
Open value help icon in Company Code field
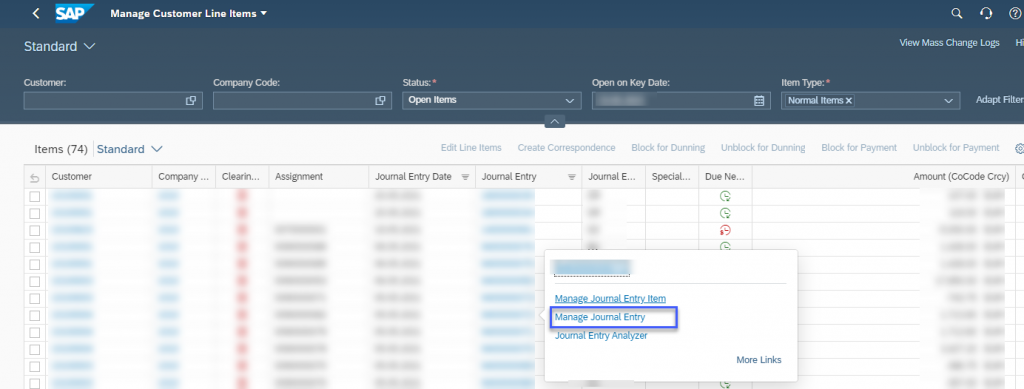point(380,101)
